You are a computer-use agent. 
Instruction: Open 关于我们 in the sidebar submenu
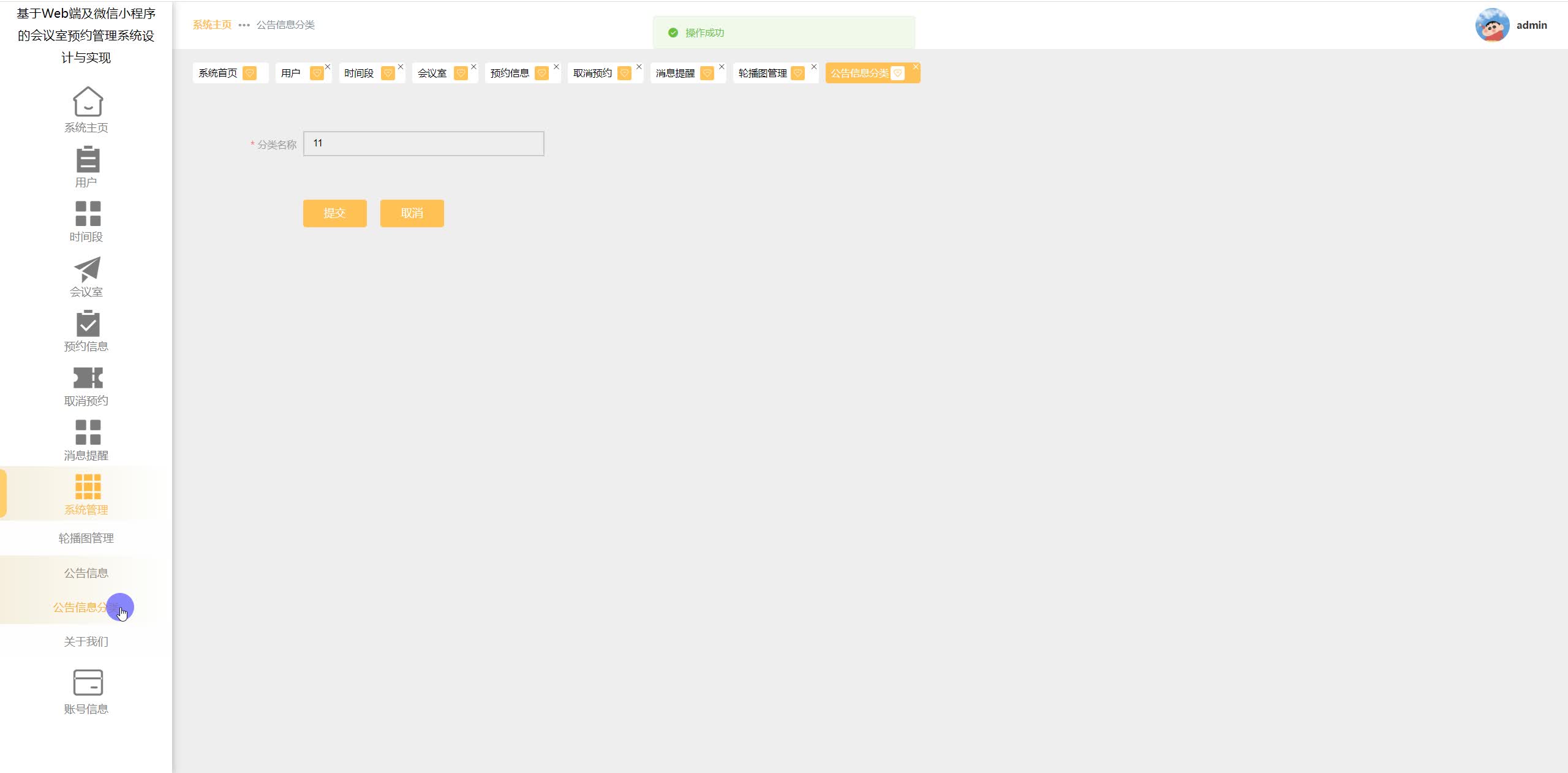click(86, 641)
